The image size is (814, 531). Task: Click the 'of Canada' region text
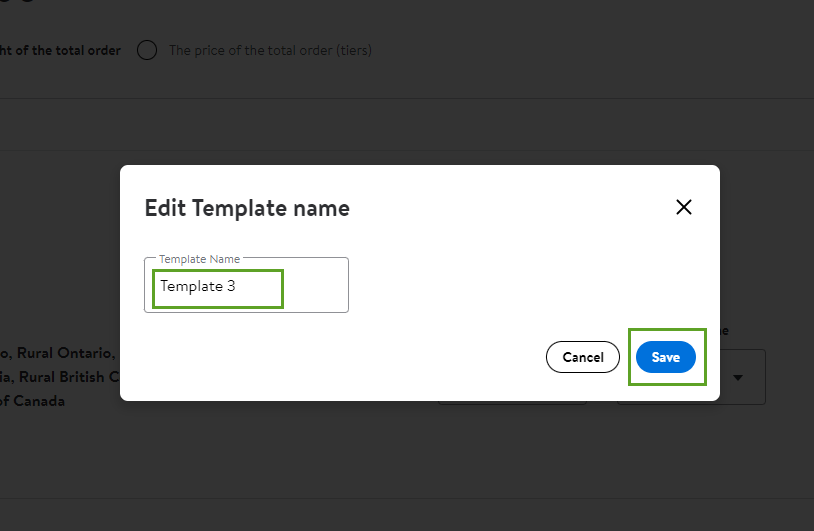[32, 401]
